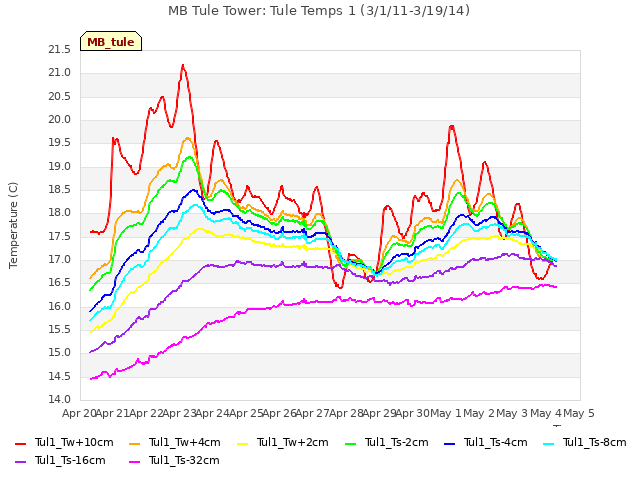
Task: Select the Tul1_Ts-16cm legend label
Action: (x=70, y=460)
